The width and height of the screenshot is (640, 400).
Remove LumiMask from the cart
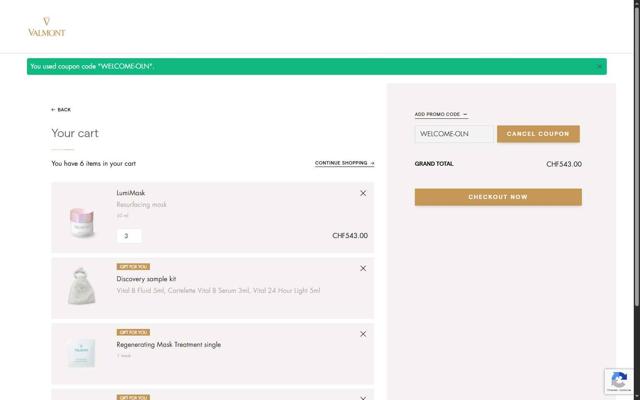point(363,193)
